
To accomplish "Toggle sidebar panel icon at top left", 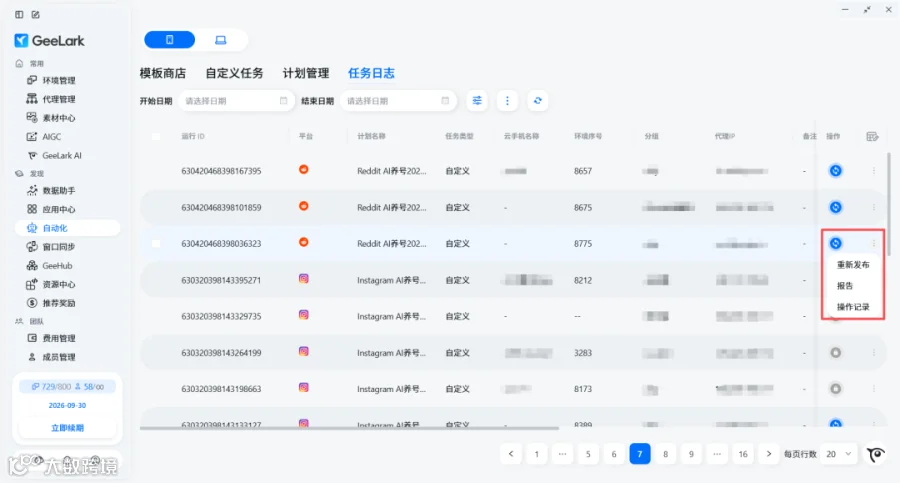I will tap(19, 14).
